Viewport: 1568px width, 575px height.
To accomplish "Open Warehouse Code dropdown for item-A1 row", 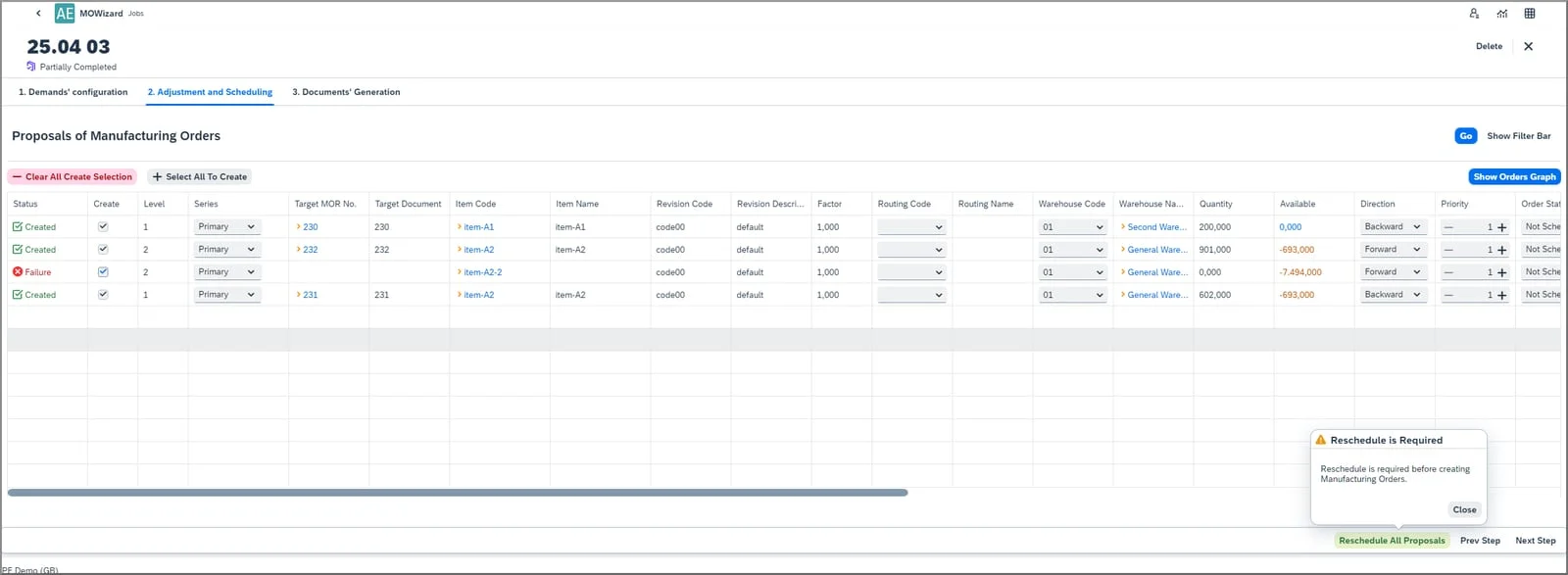I will (1072, 227).
